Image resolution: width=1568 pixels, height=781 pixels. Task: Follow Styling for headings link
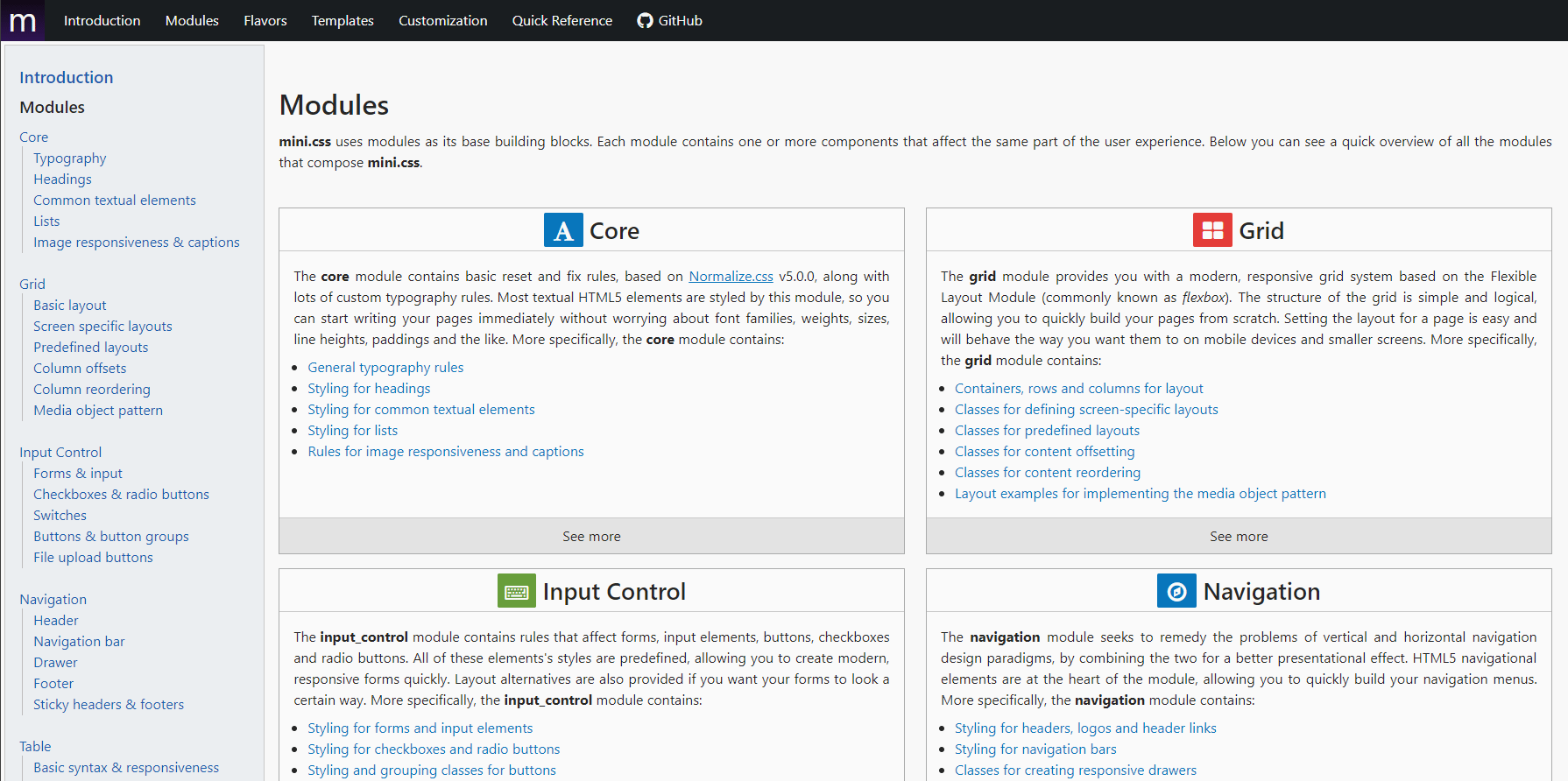point(369,389)
